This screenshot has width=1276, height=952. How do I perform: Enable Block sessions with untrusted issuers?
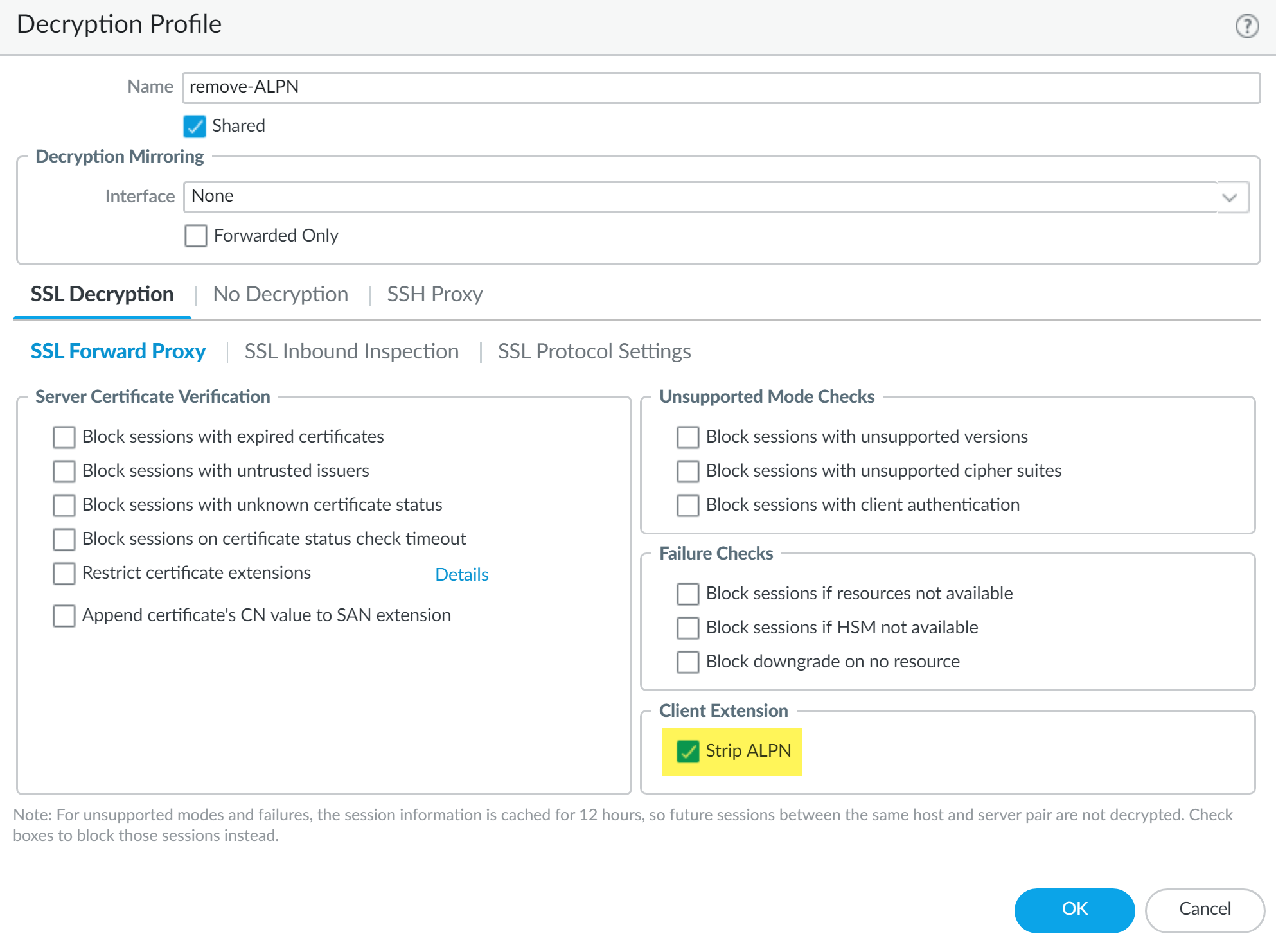(64, 472)
